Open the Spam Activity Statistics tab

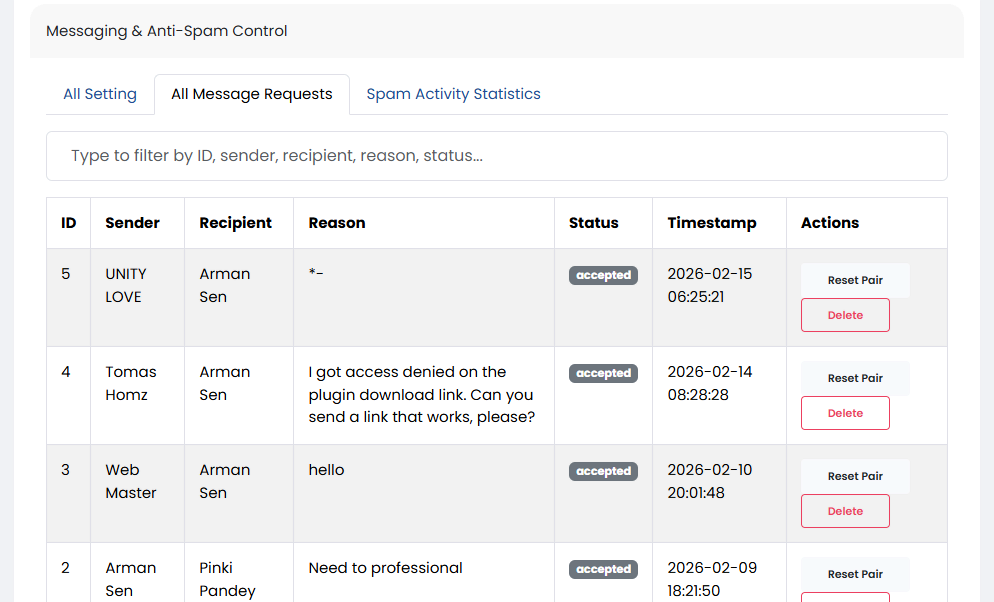(x=453, y=94)
